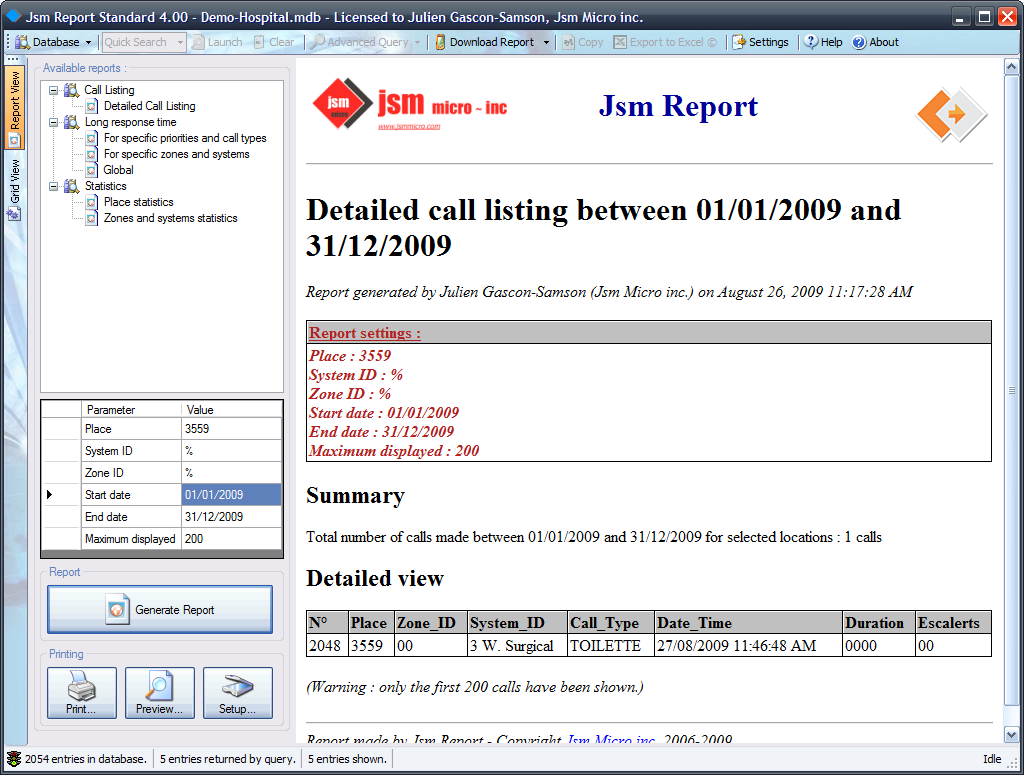Open Advanced Query
The image size is (1024, 775).
[x=360, y=42]
